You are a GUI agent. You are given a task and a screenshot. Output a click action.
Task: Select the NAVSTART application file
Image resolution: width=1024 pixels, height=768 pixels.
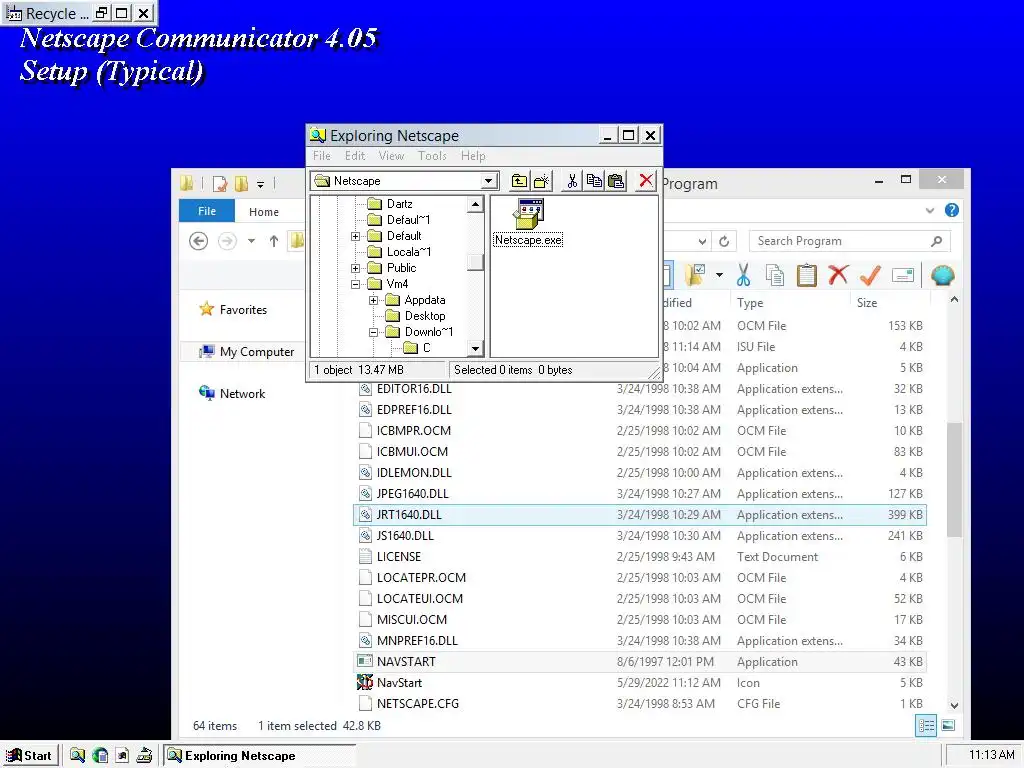640,662
